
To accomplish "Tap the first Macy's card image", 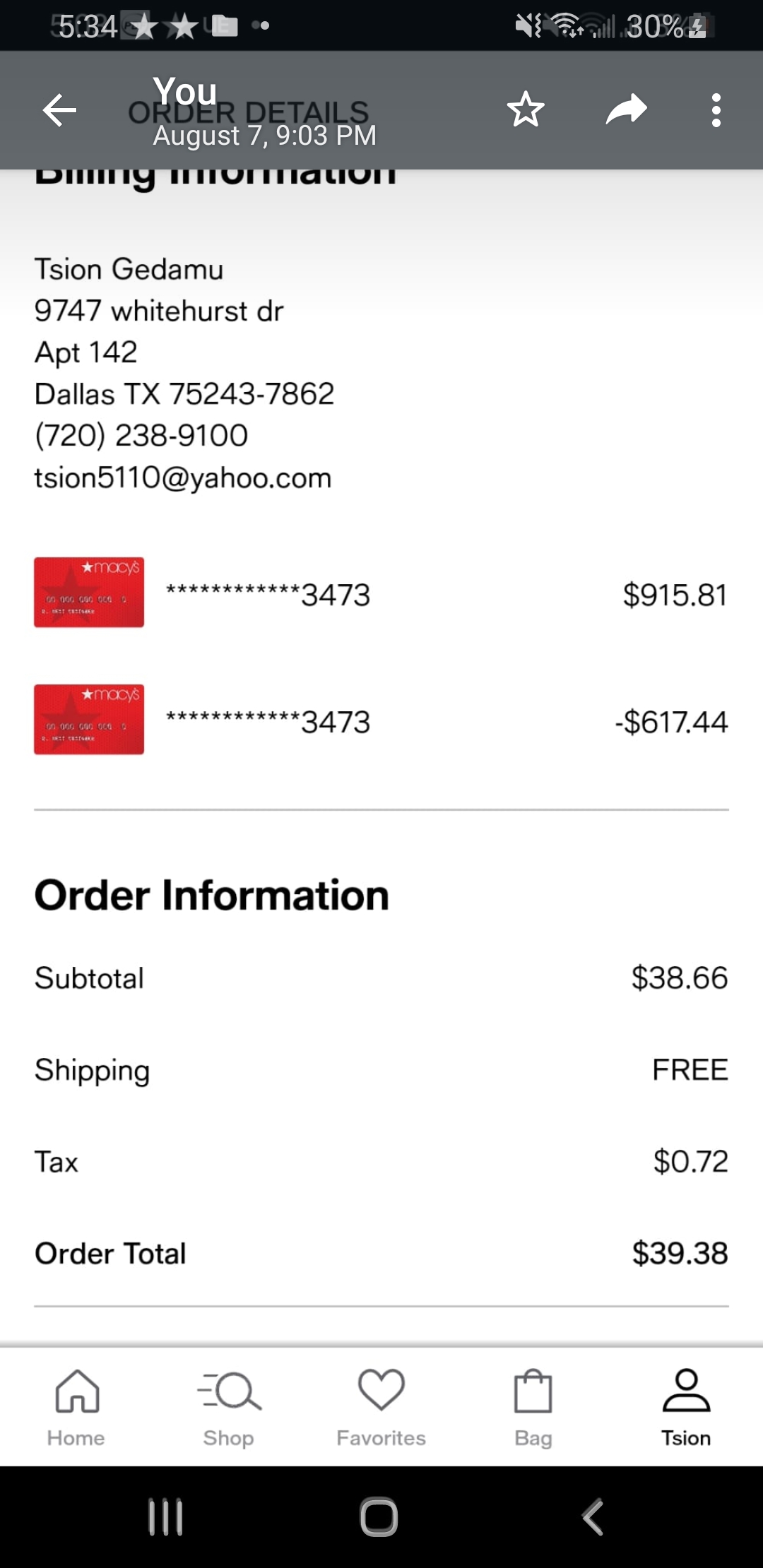I will pos(89,592).
